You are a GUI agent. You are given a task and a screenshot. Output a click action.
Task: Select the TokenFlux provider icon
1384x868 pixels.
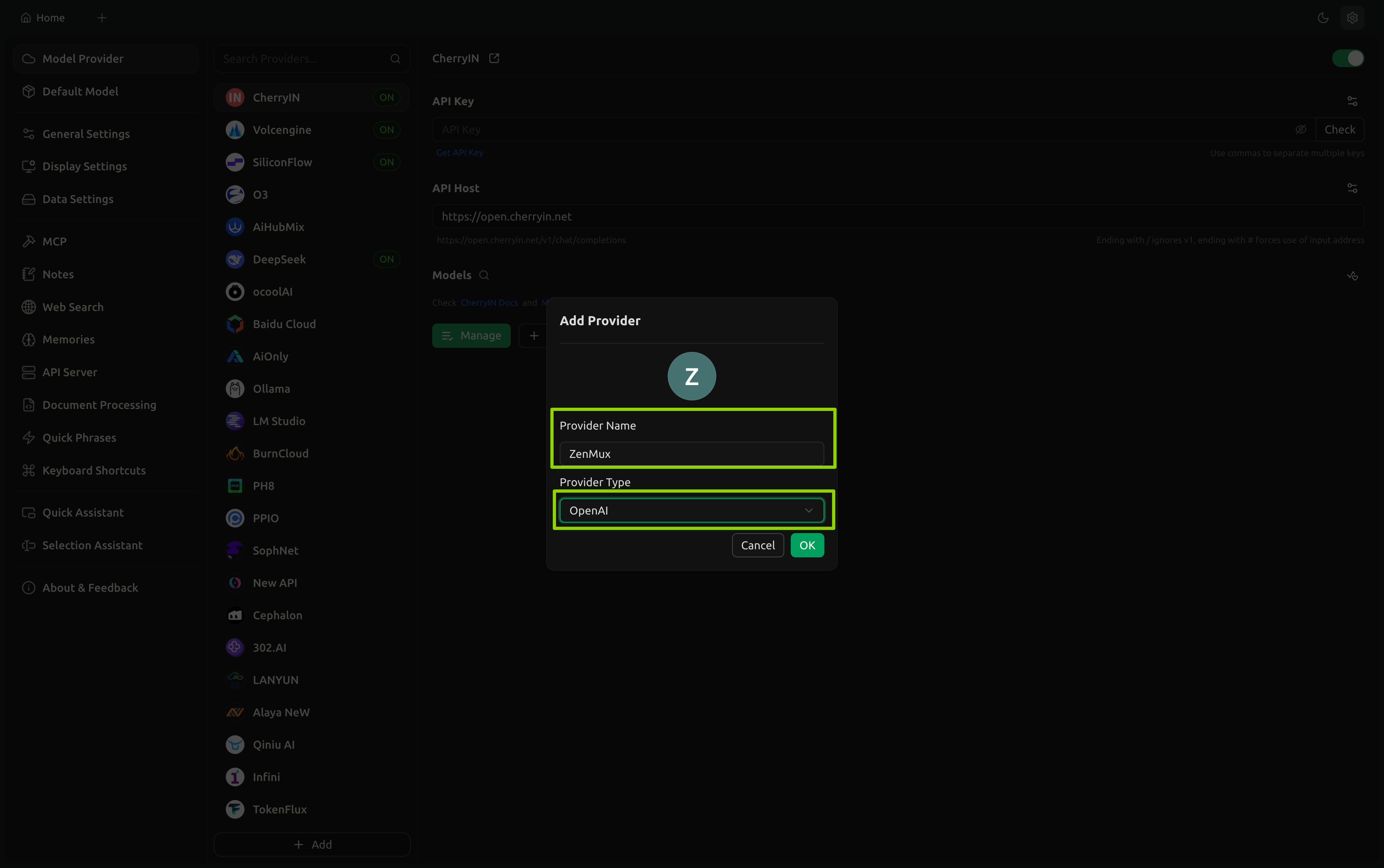coord(235,809)
